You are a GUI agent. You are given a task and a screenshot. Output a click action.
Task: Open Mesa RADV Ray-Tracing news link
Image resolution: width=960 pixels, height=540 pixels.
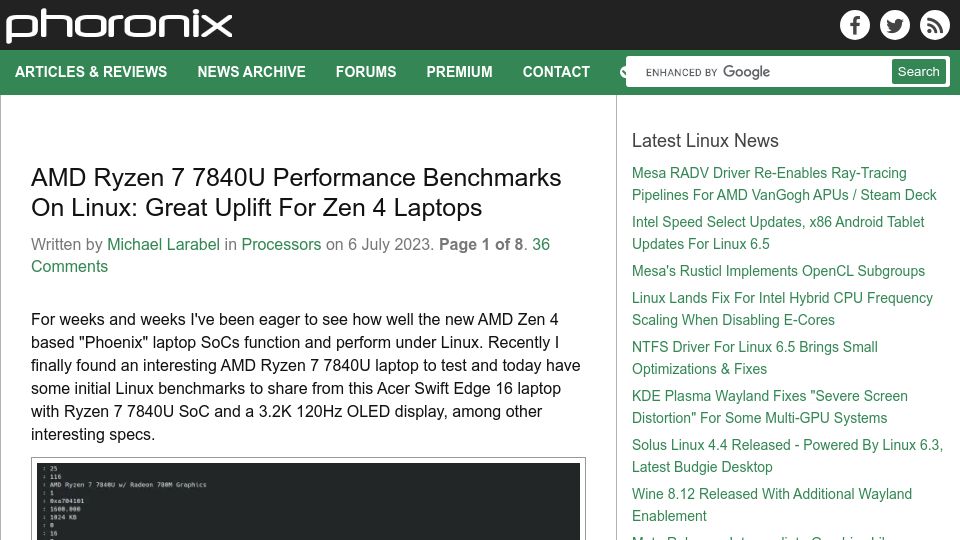784,184
